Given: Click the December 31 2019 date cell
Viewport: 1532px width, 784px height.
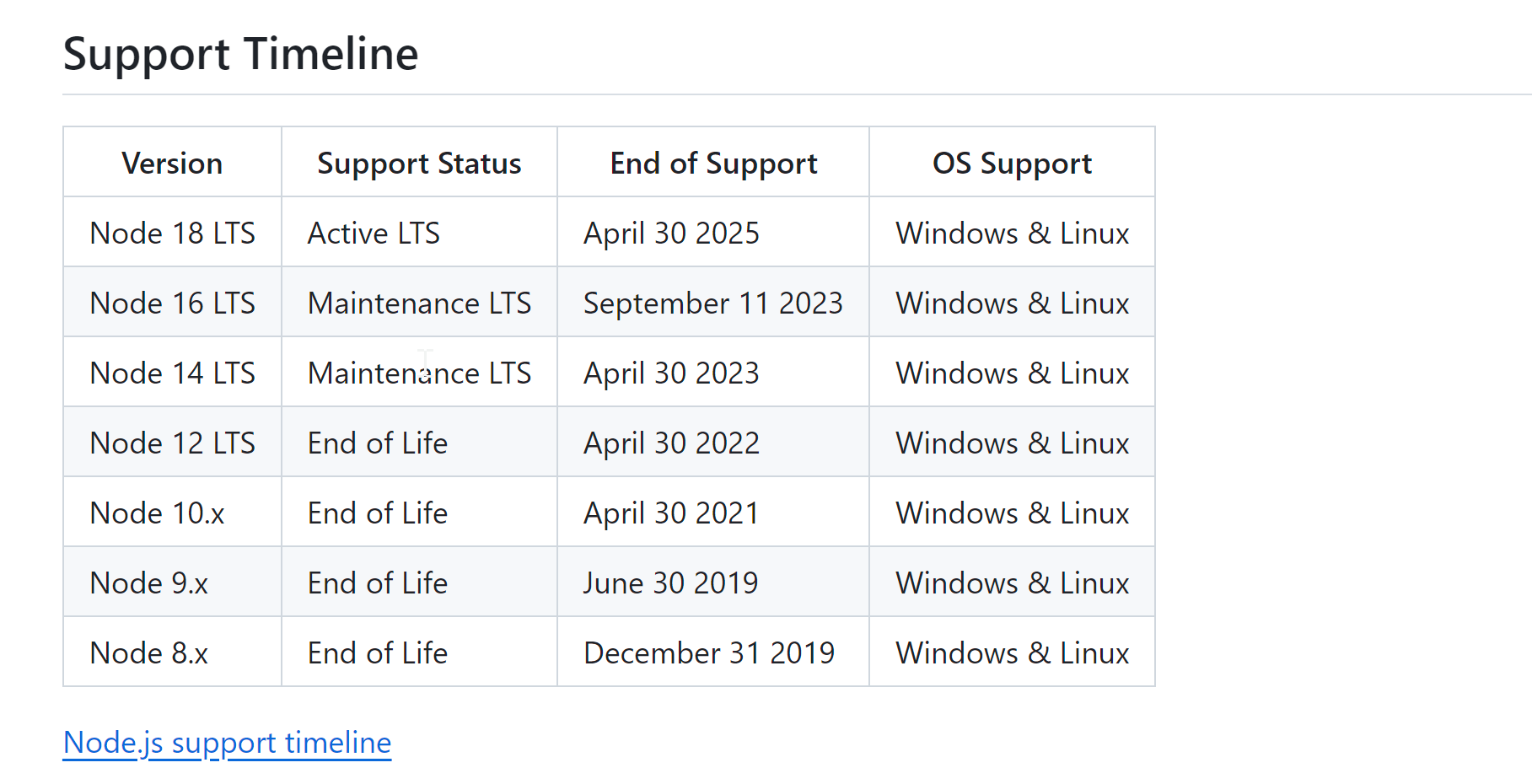Looking at the screenshot, I should coord(713,652).
